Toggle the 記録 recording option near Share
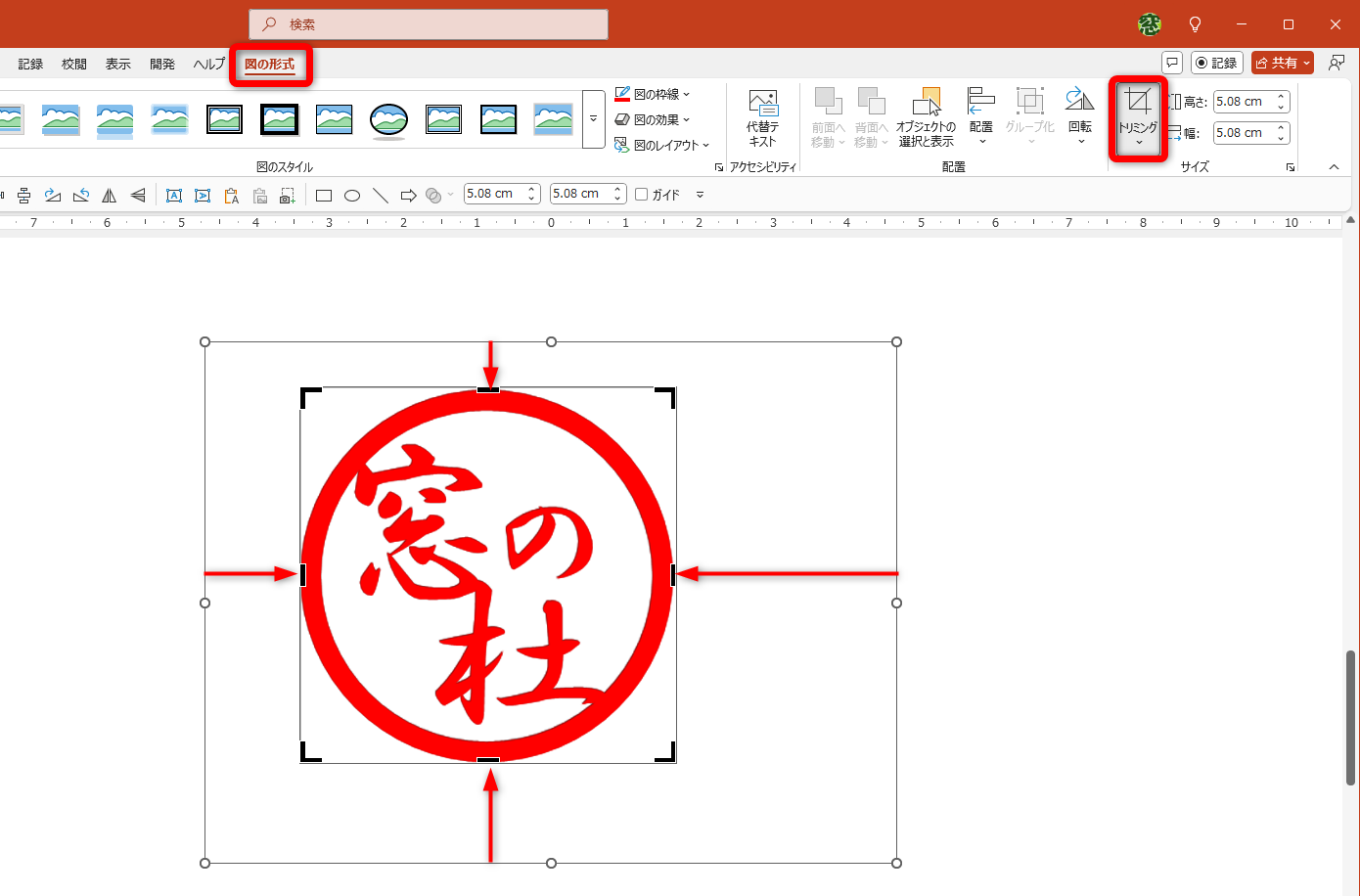This screenshot has width=1360, height=896. coord(1216,62)
